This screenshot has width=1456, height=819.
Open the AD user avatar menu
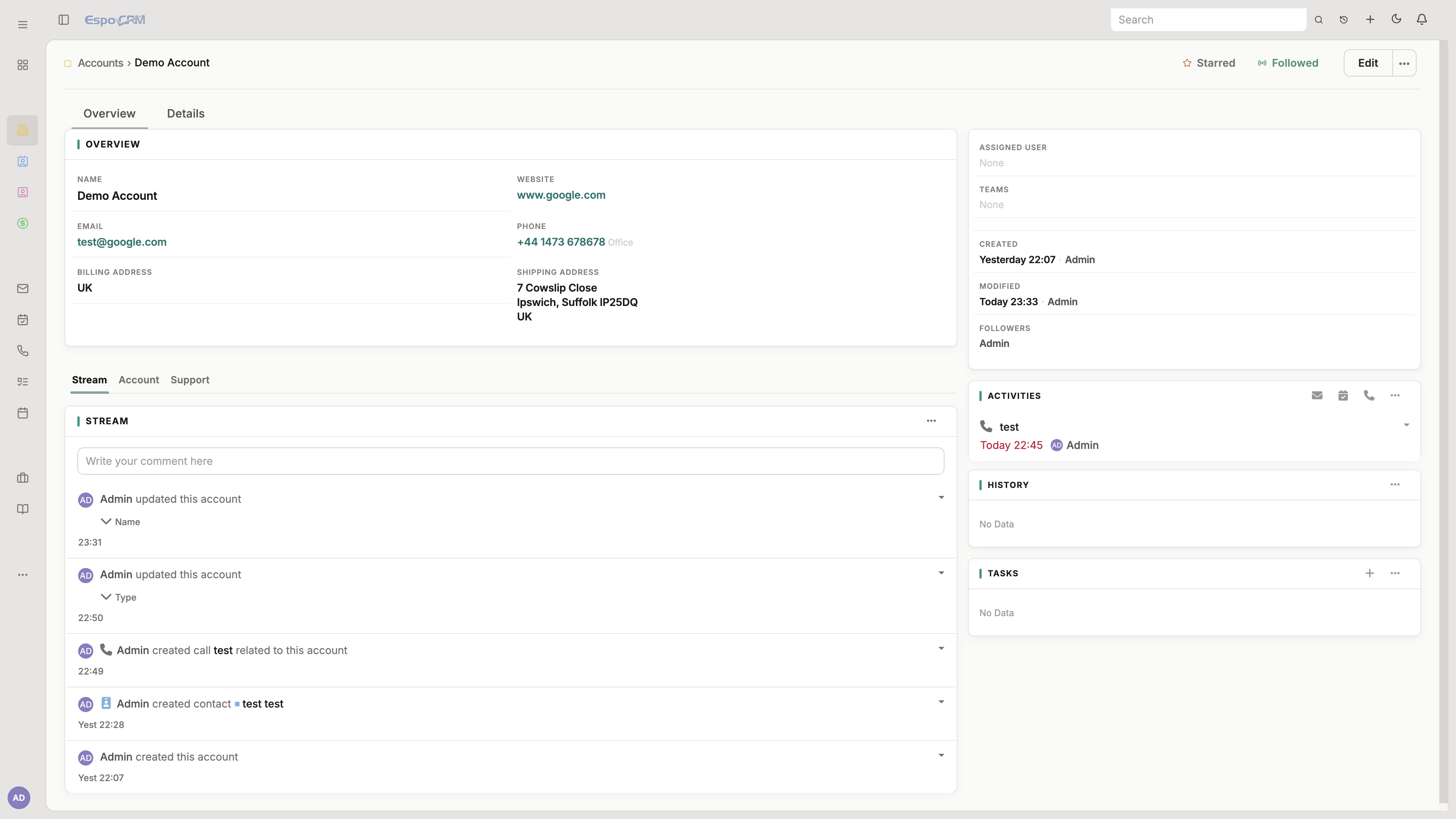click(x=19, y=797)
